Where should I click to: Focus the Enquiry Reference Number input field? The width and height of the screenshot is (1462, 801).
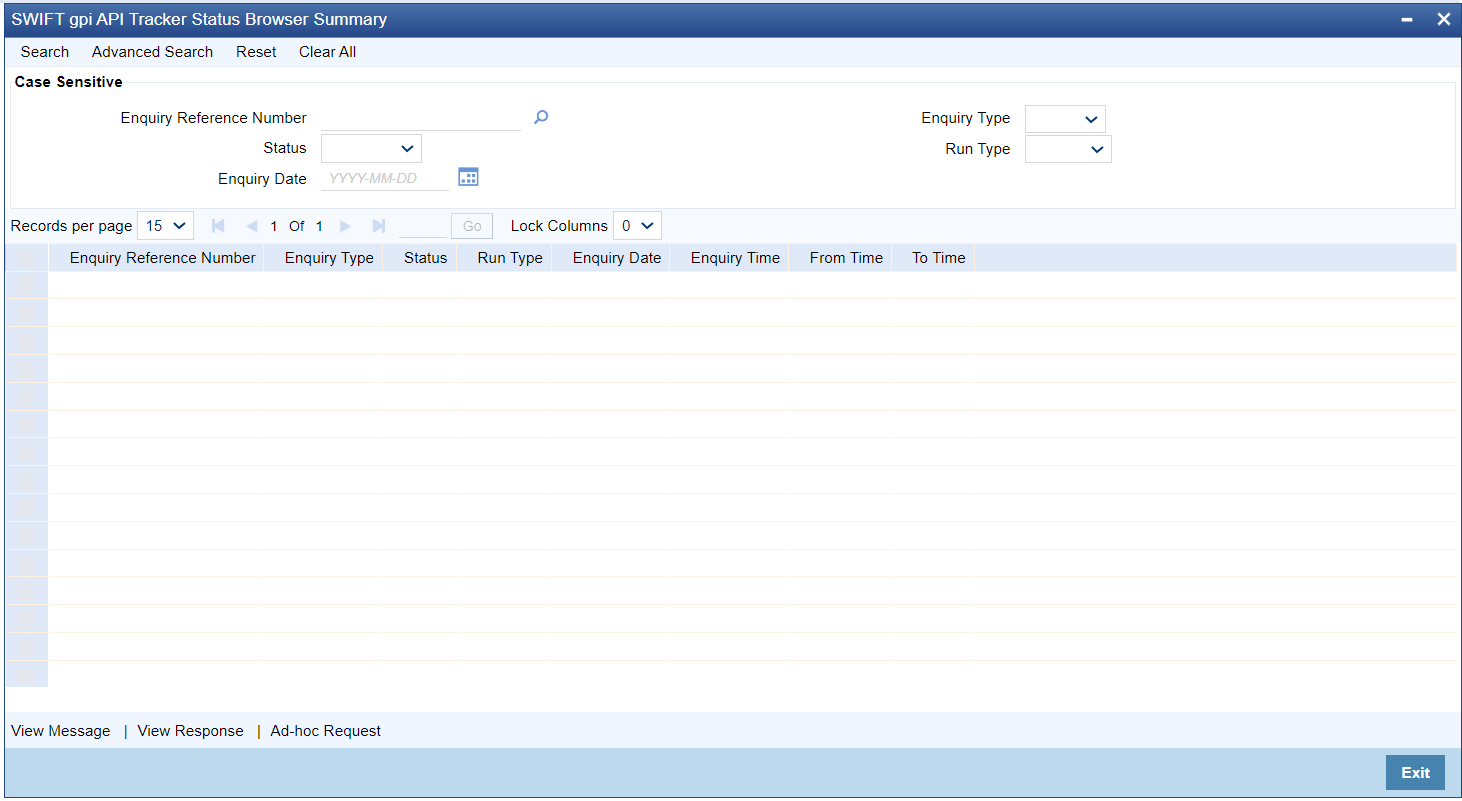pyautogui.click(x=421, y=118)
